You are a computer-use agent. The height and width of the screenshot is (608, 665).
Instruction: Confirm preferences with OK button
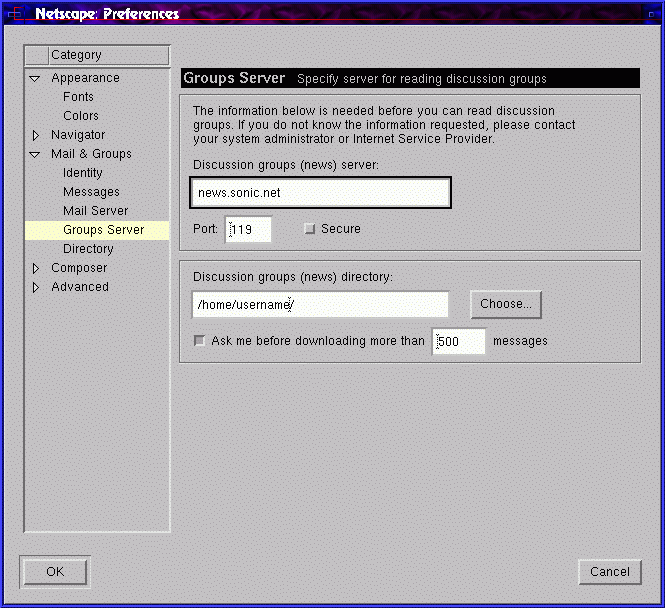coord(55,572)
